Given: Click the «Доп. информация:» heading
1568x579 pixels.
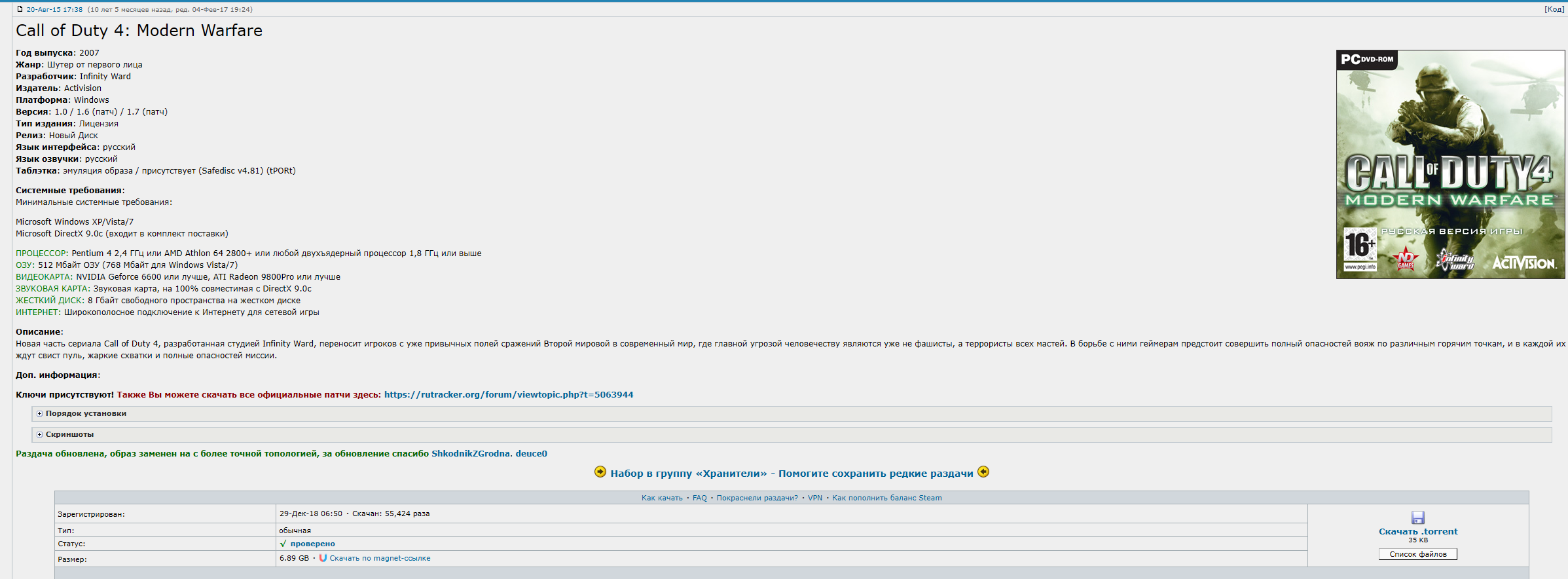Looking at the screenshot, I should coord(58,375).
